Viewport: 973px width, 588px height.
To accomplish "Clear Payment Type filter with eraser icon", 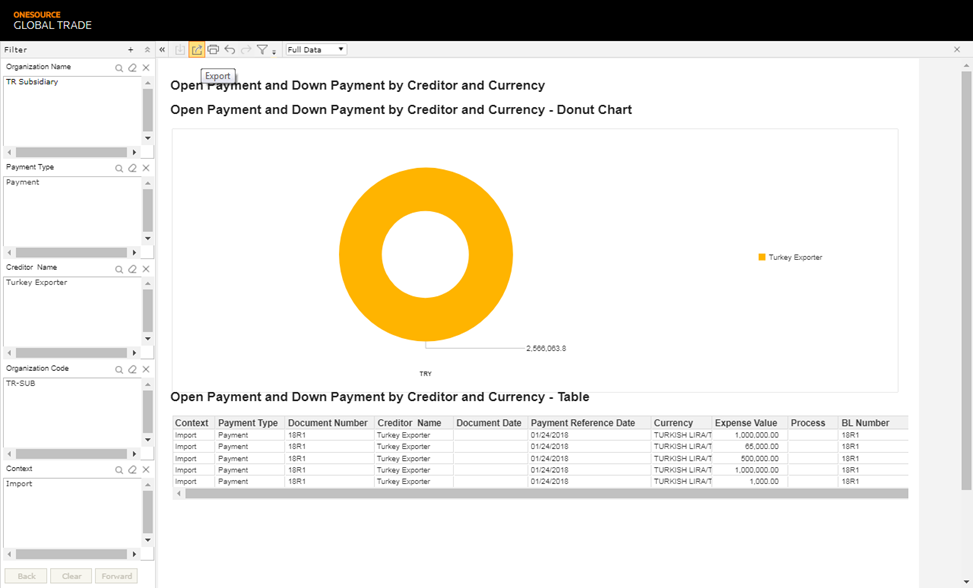I will (x=132, y=168).
